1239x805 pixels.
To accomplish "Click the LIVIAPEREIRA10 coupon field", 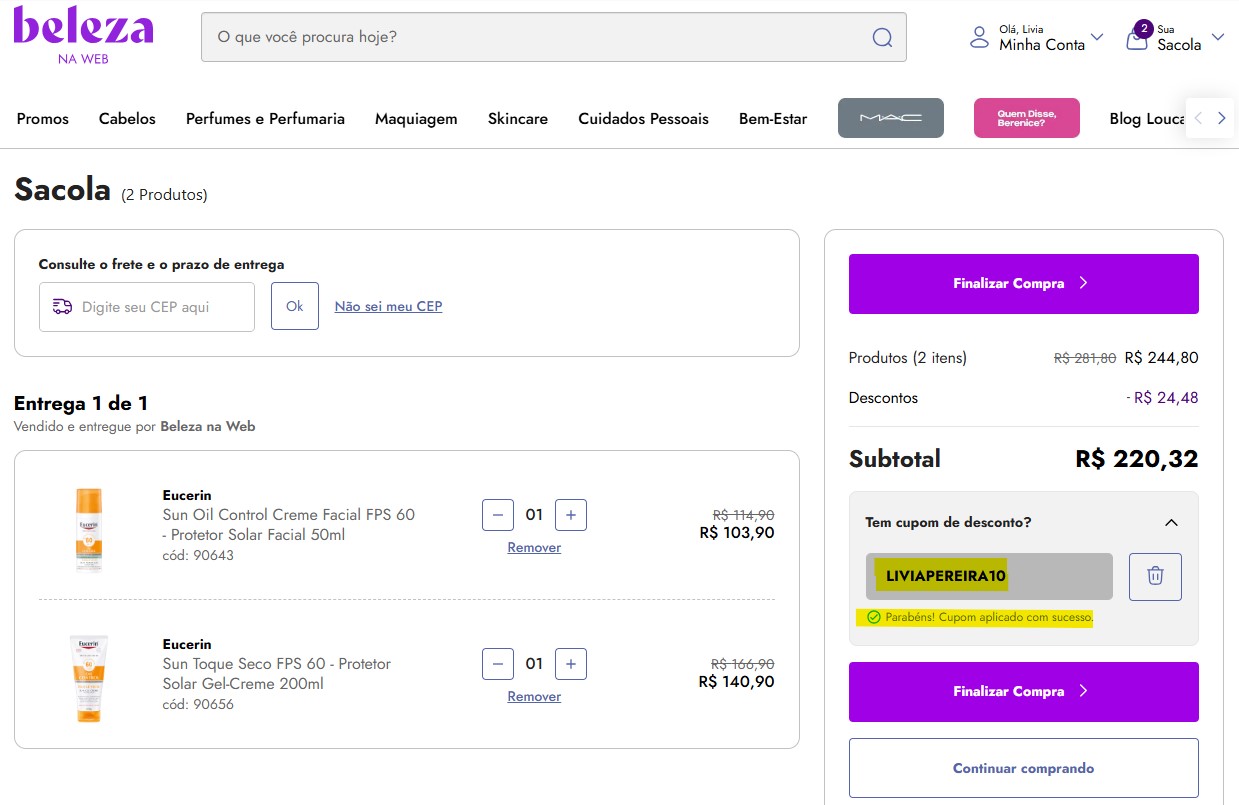I will pyautogui.click(x=989, y=577).
